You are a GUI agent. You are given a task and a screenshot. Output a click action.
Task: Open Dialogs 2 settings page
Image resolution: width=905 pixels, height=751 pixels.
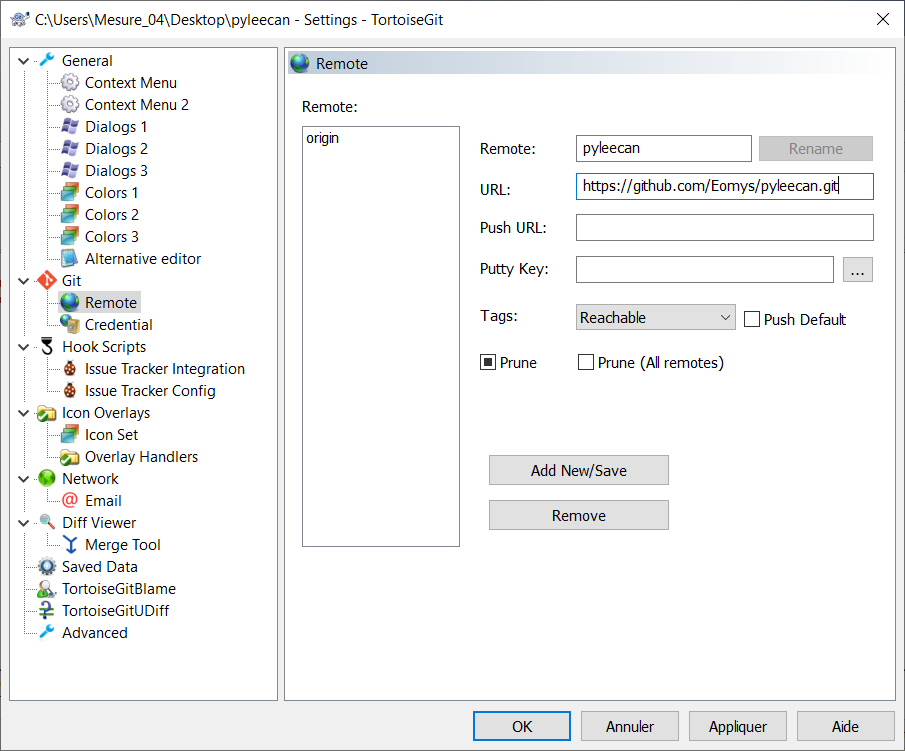(x=116, y=148)
